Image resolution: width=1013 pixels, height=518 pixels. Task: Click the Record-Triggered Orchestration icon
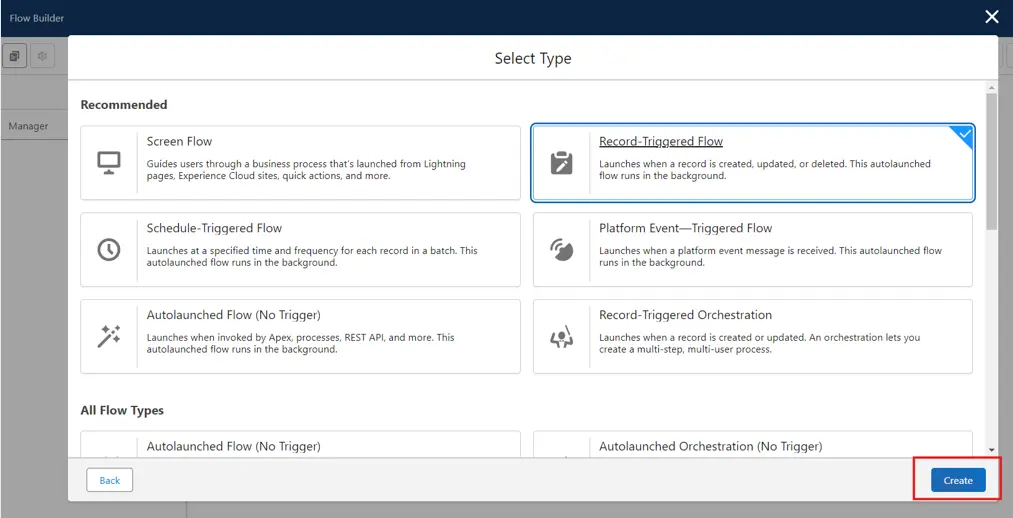point(562,337)
